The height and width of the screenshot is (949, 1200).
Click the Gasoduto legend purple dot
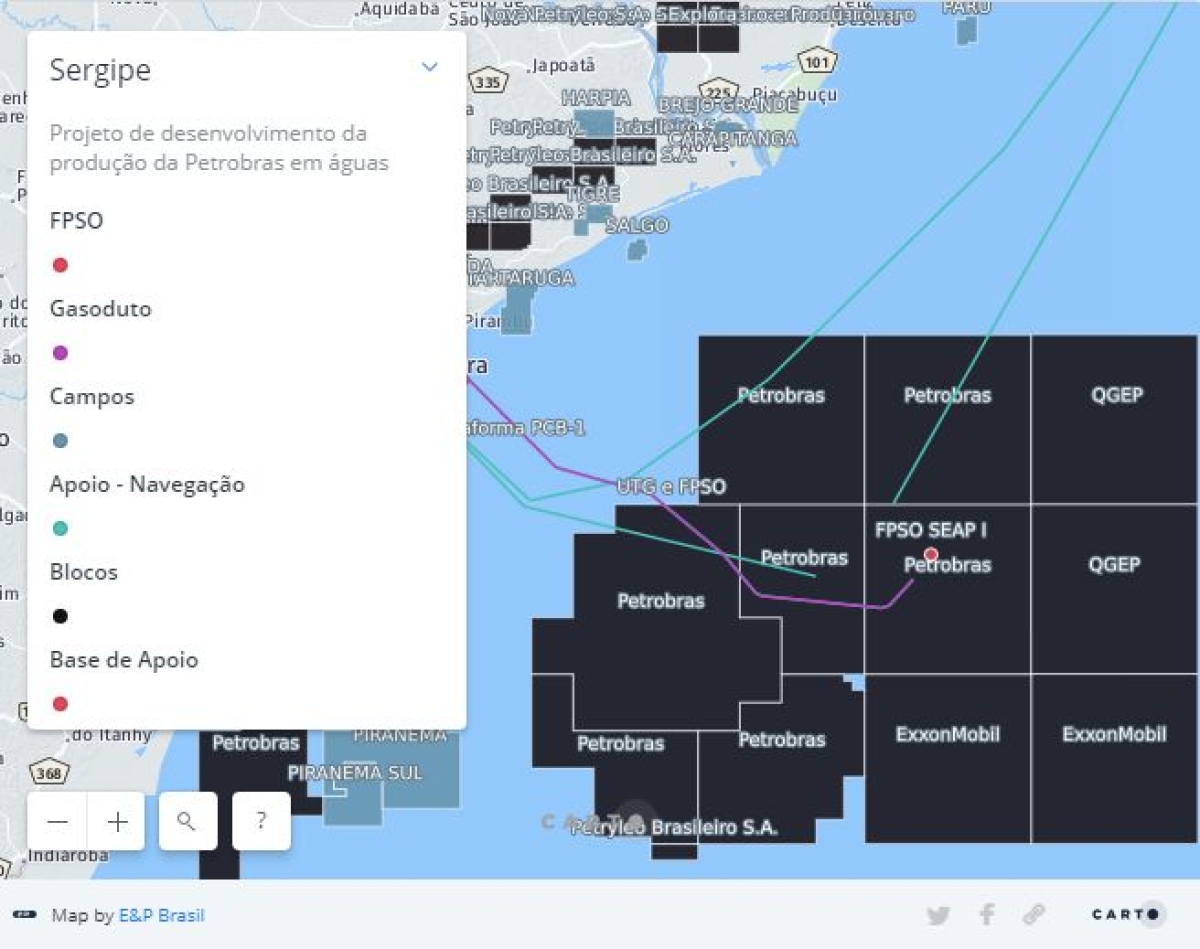click(60, 353)
